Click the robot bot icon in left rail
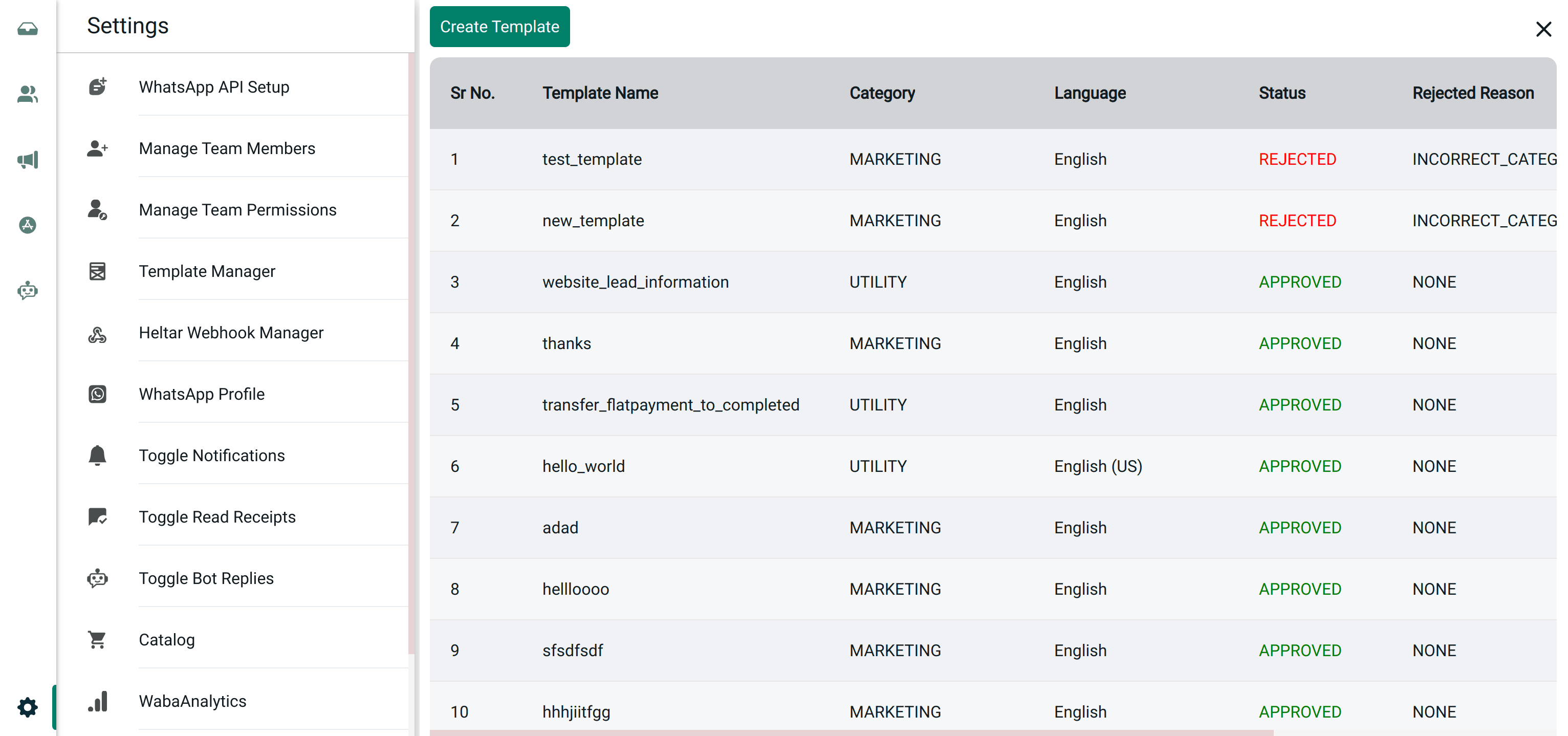This screenshot has width=1568, height=736. click(28, 290)
